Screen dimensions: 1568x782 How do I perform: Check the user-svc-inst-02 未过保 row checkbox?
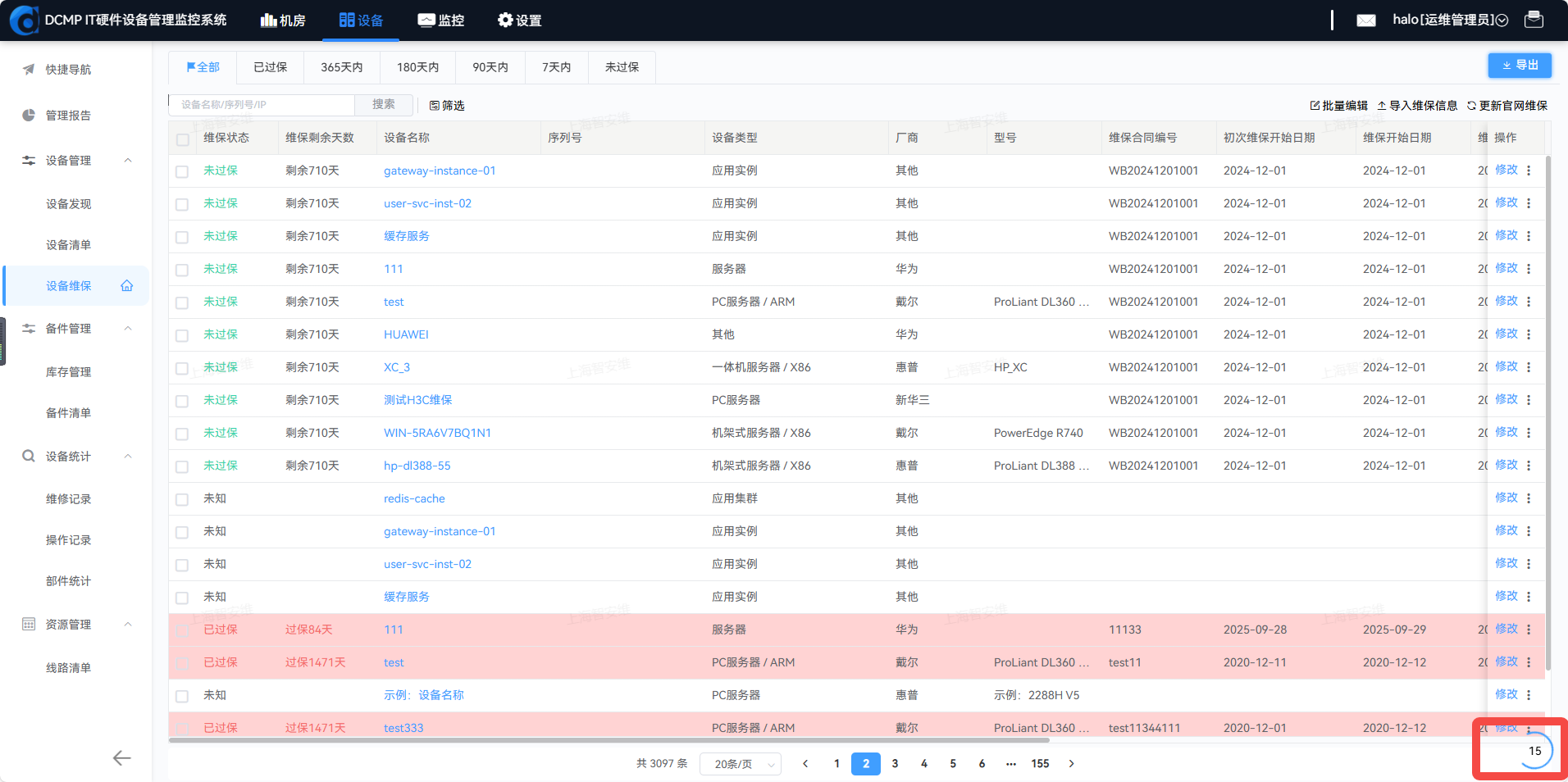point(182,204)
